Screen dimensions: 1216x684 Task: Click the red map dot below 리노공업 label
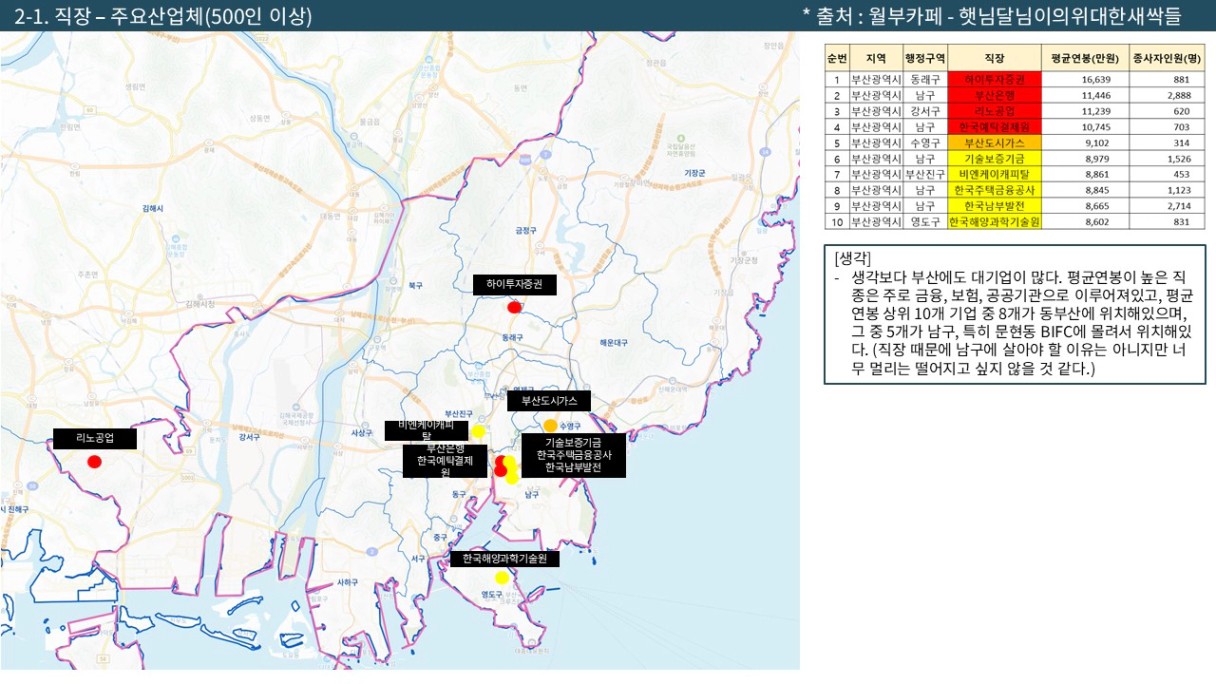94,461
